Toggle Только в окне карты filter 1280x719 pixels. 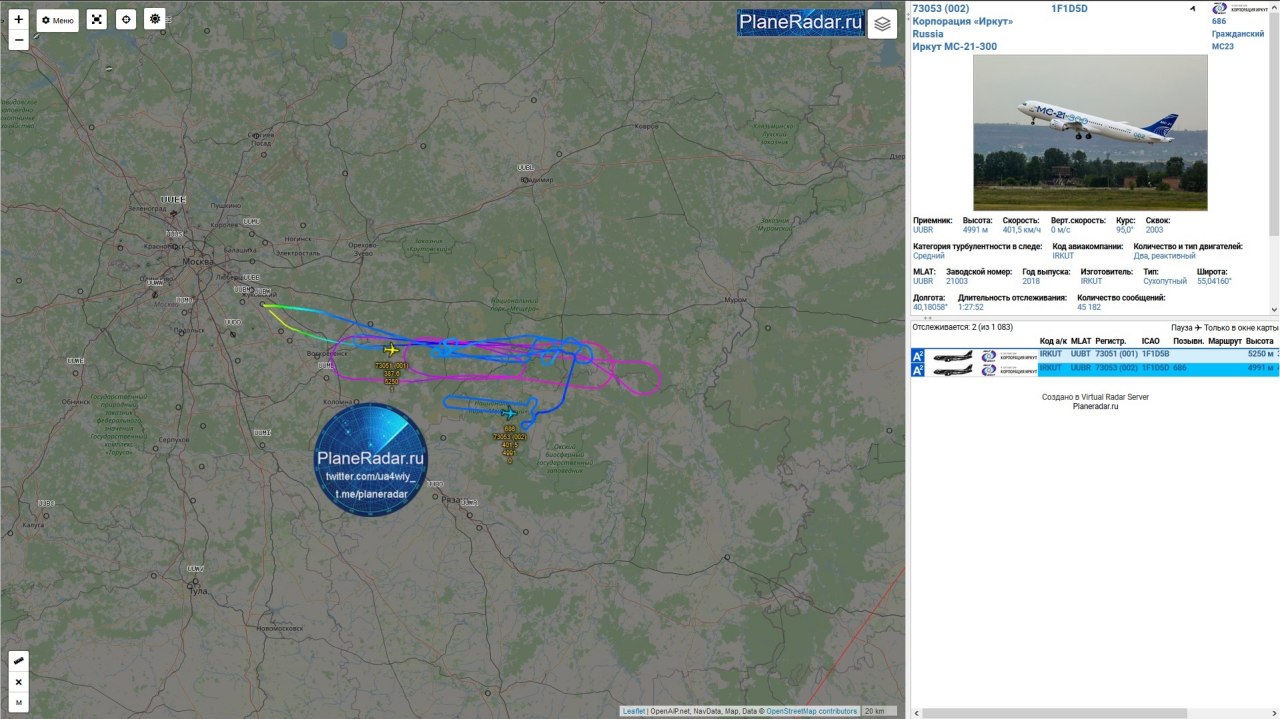coord(1241,328)
